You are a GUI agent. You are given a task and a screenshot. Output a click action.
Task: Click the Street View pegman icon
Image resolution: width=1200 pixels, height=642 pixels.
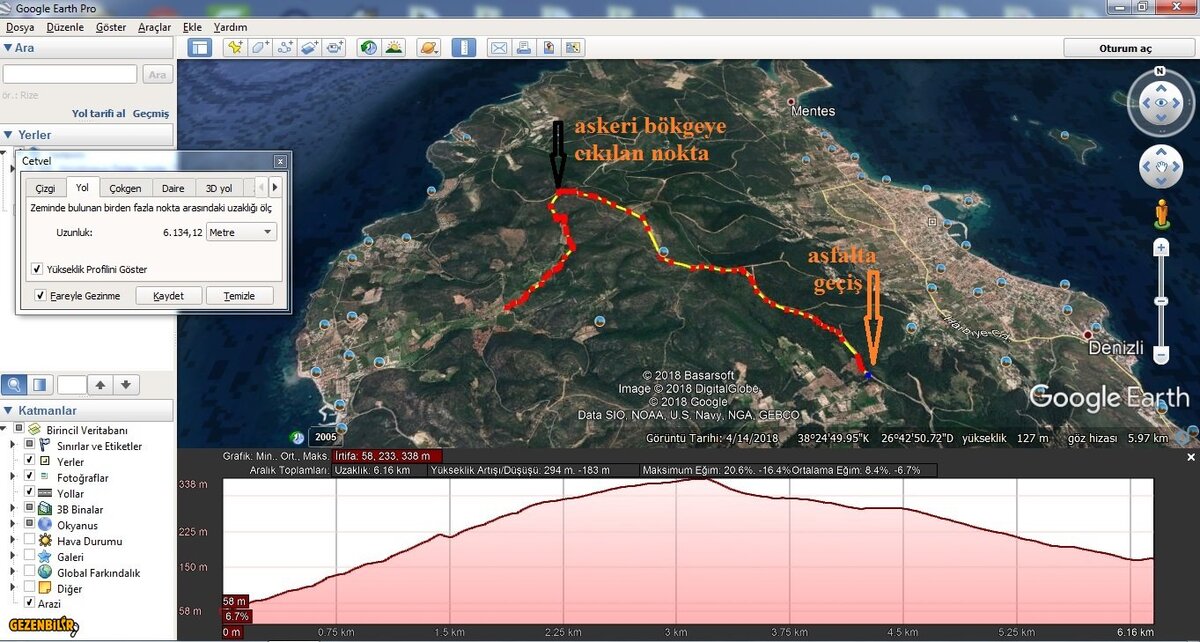[1161, 213]
